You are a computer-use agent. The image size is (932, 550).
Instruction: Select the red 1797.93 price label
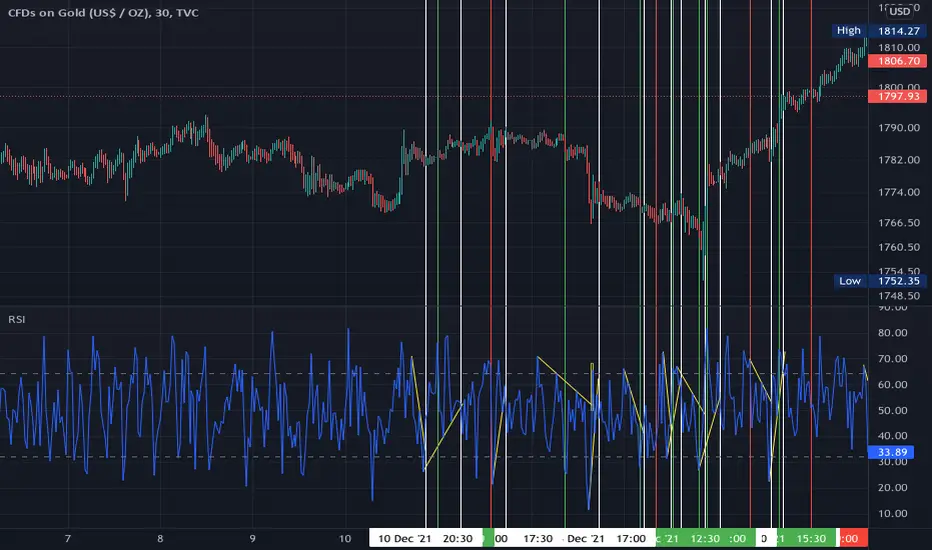898,96
